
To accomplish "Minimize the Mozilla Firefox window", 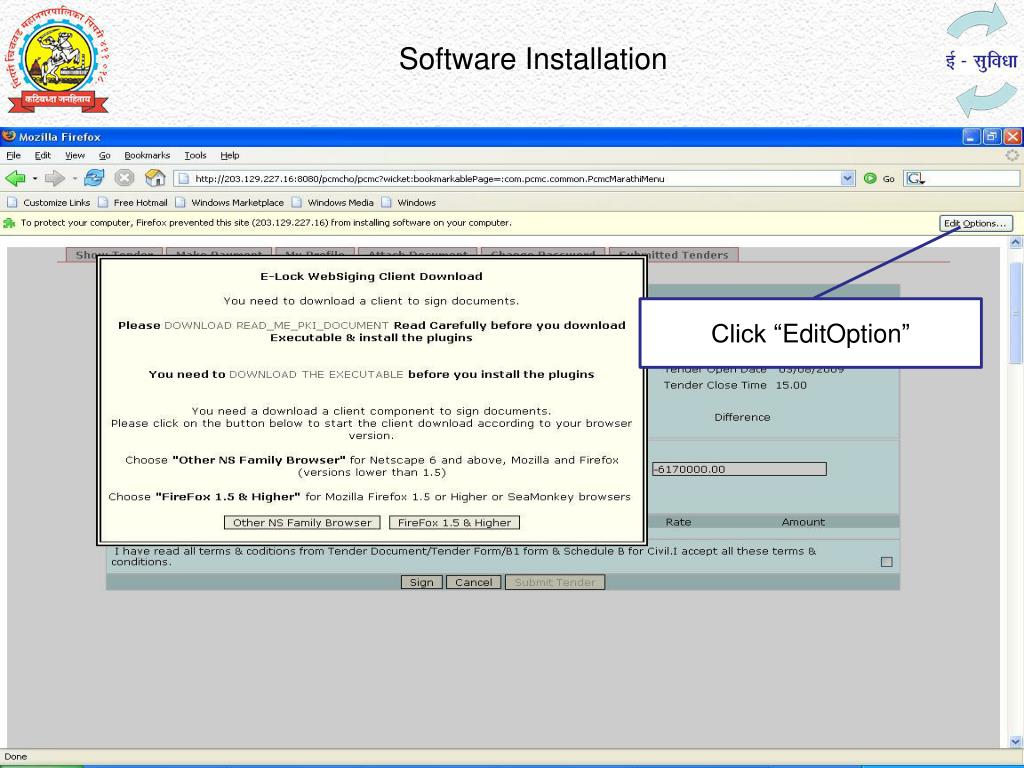I will tap(972, 136).
